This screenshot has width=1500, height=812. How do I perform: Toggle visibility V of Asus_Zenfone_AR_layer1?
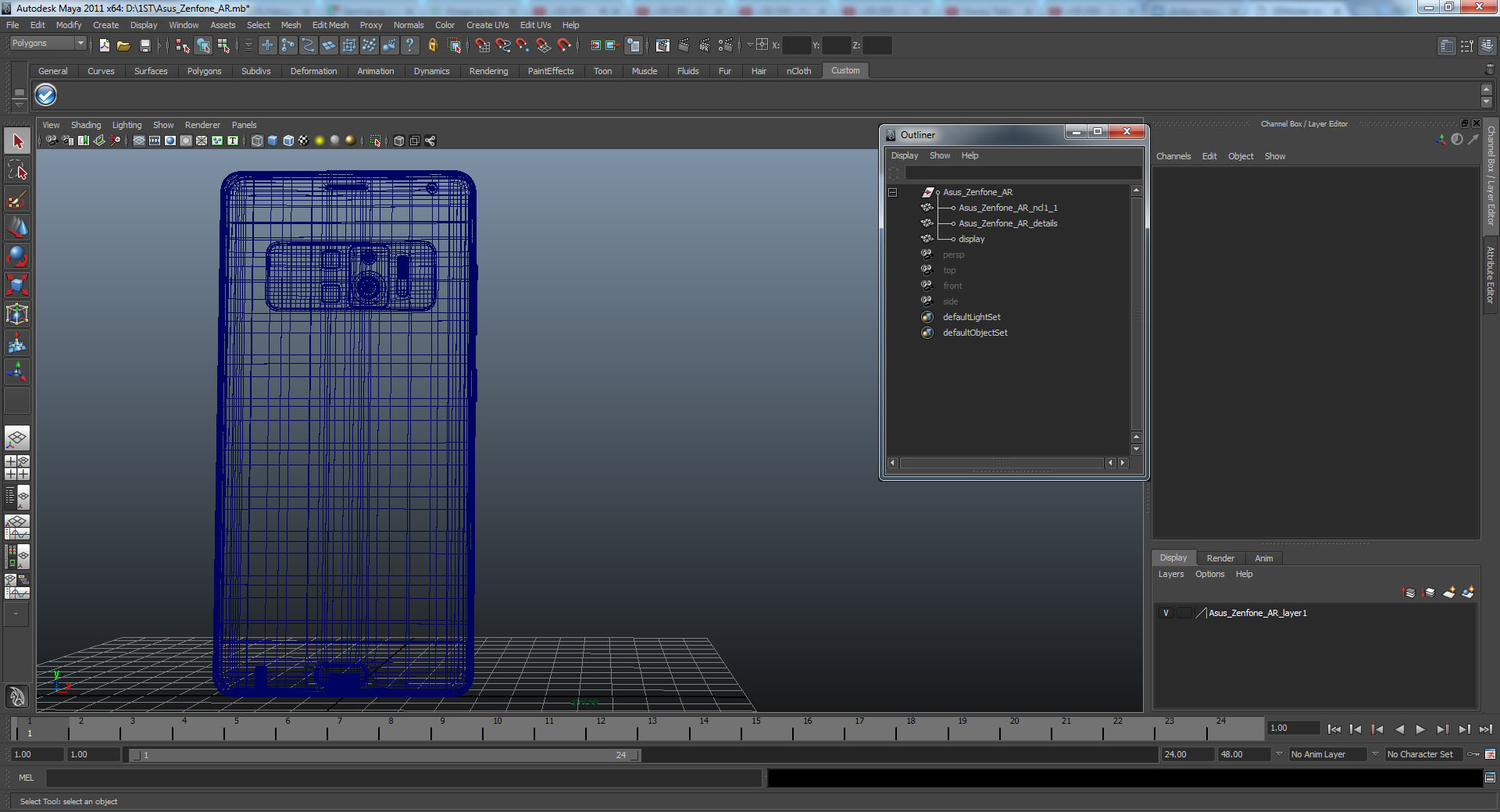[x=1166, y=613]
